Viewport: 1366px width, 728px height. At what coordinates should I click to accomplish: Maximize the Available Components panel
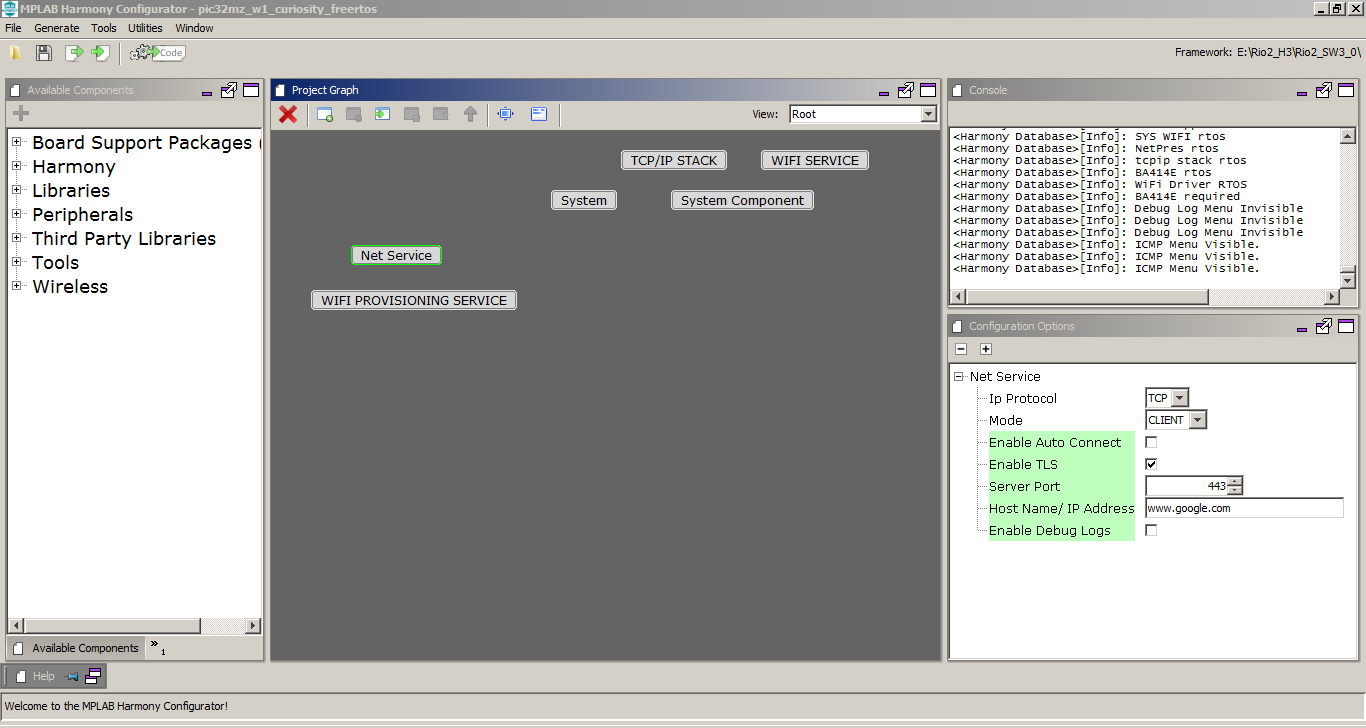click(x=251, y=90)
